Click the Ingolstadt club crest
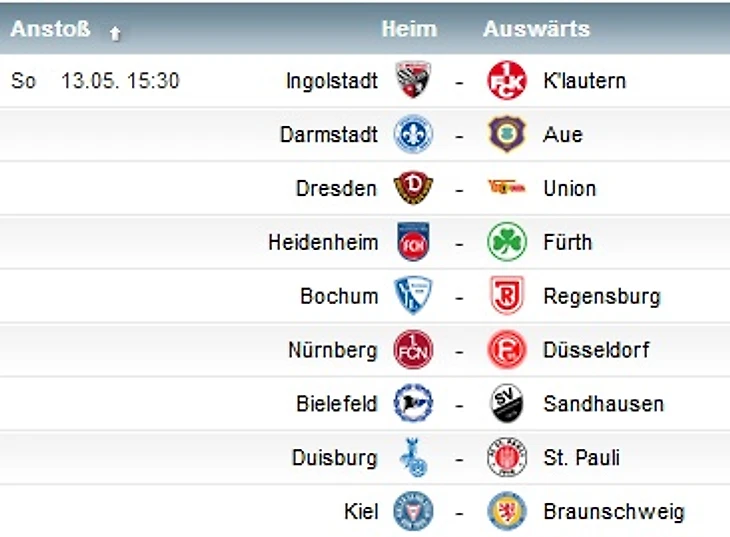Image resolution: width=730 pixels, height=537 pixels. pyautogui.click(x=413, y=80)
